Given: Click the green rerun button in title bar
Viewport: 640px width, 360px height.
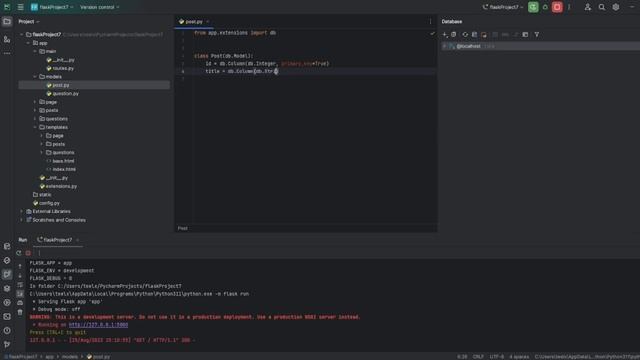Looking at the screenshot, I should (x=533, y=7).
